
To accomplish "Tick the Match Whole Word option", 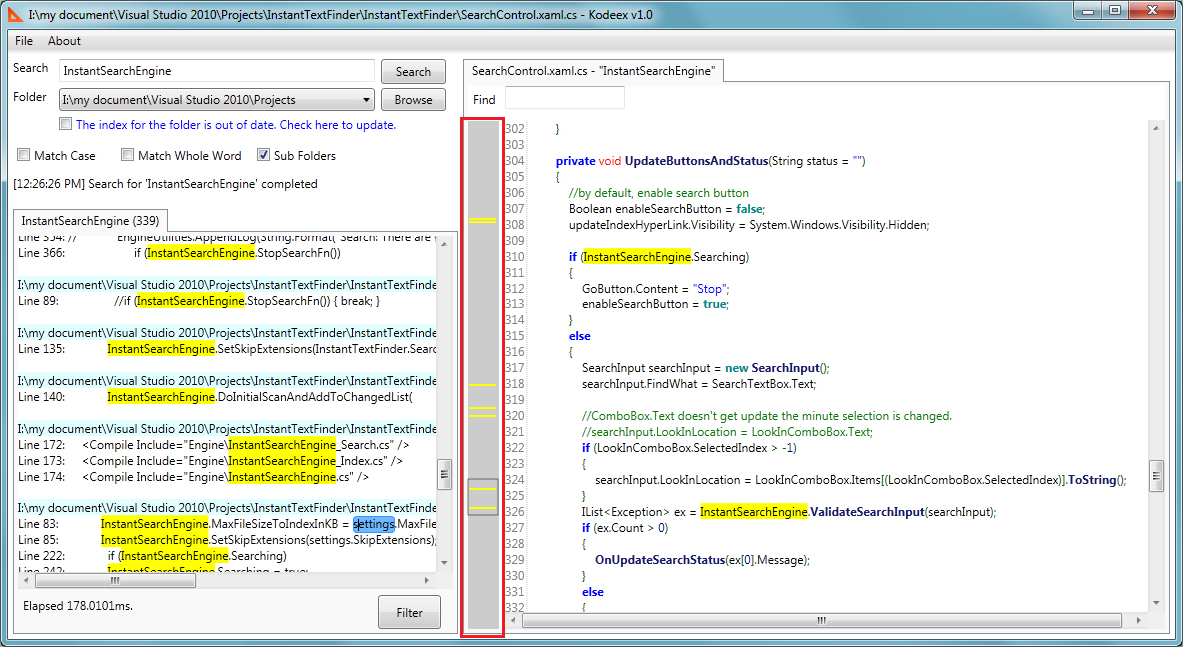I will [x=128, y=156].
